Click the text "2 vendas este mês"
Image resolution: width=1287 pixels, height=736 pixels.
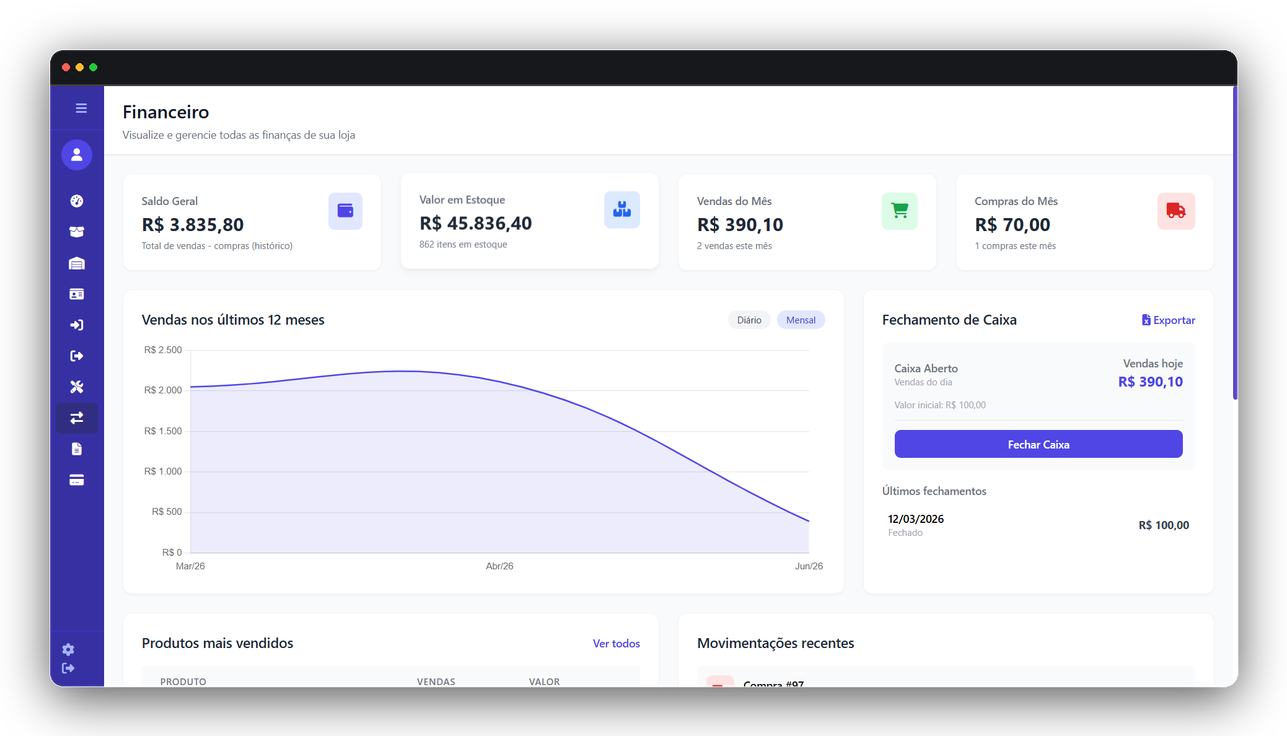click(x=734, y=245)
